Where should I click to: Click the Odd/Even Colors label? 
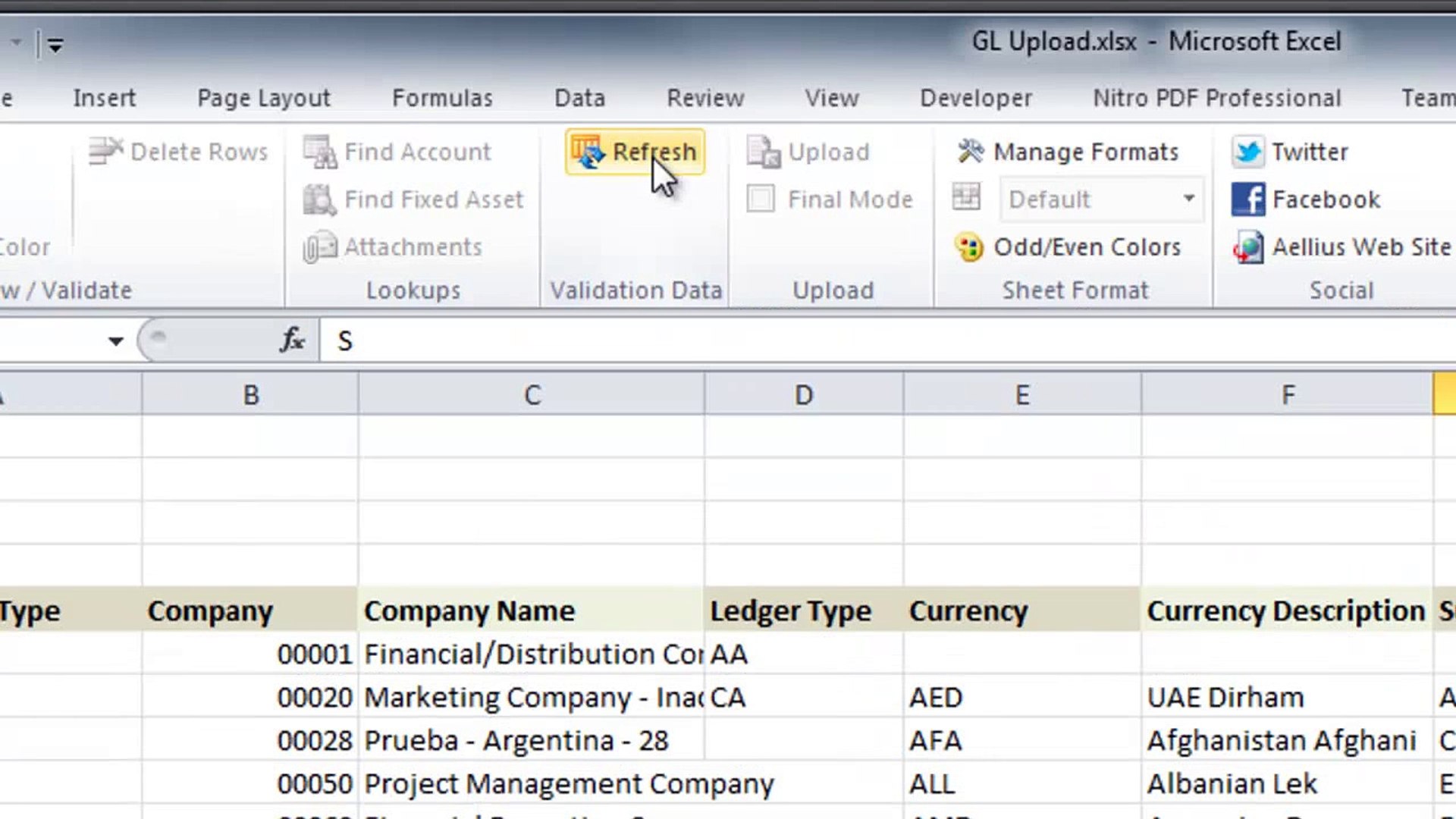pyautogui.click(x=1087, y=247)
